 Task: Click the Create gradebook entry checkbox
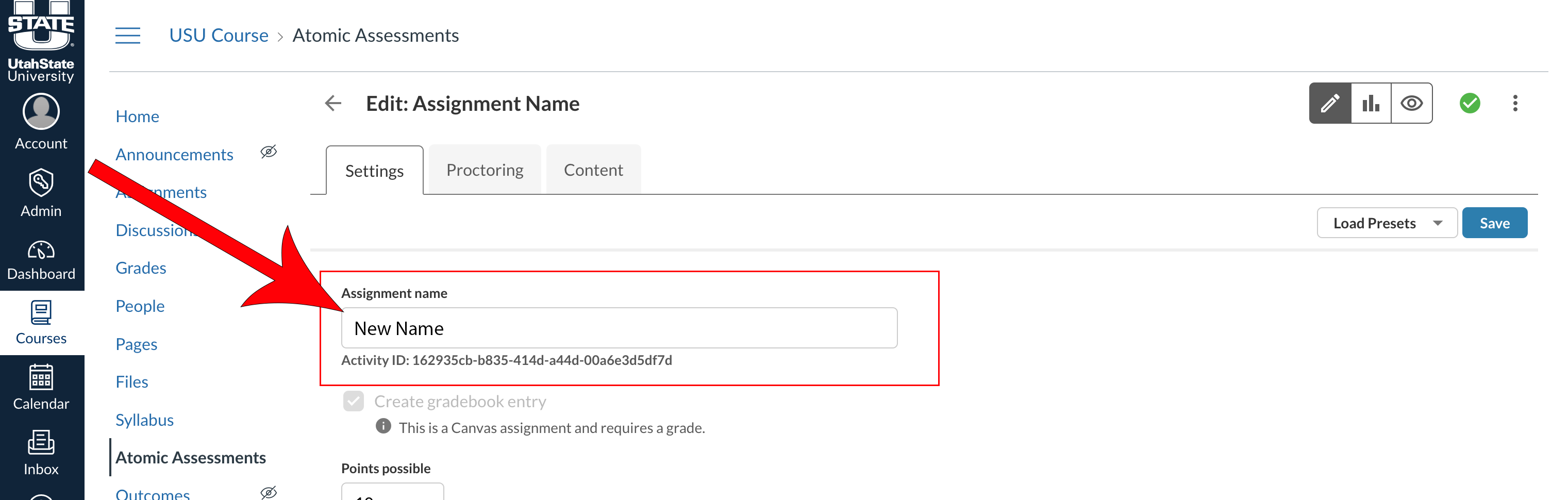point(353,402)
